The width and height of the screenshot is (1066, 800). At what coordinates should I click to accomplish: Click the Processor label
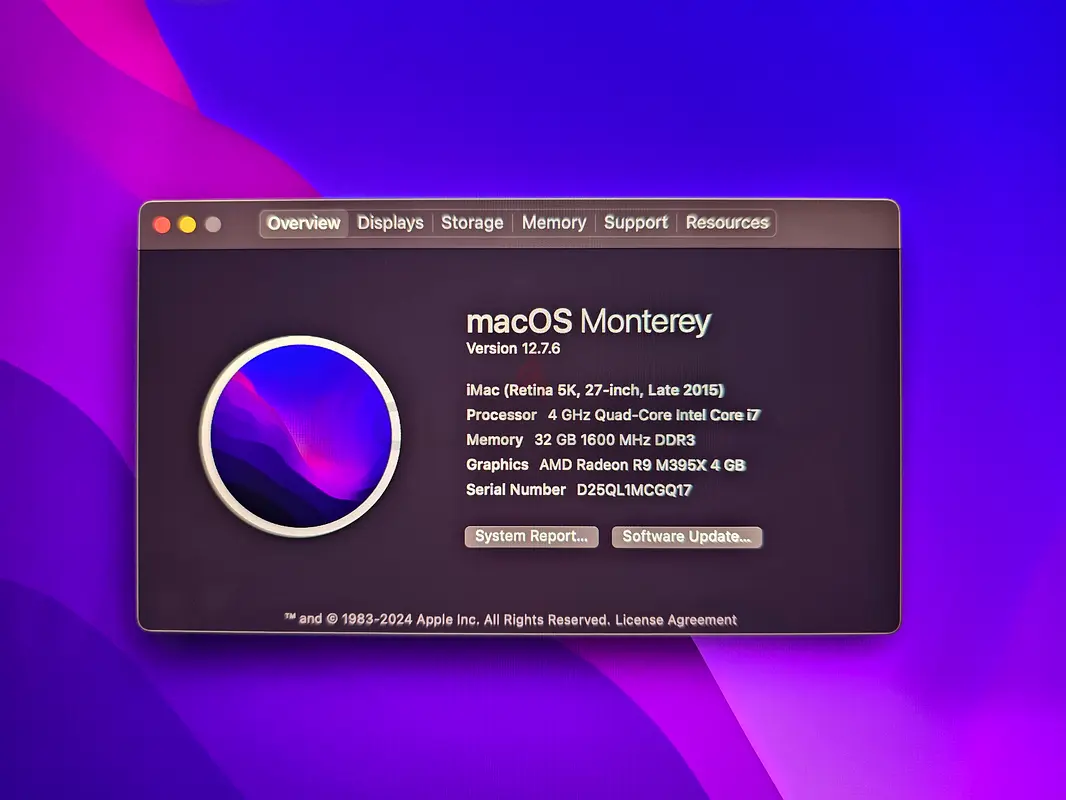pos(501,415)
